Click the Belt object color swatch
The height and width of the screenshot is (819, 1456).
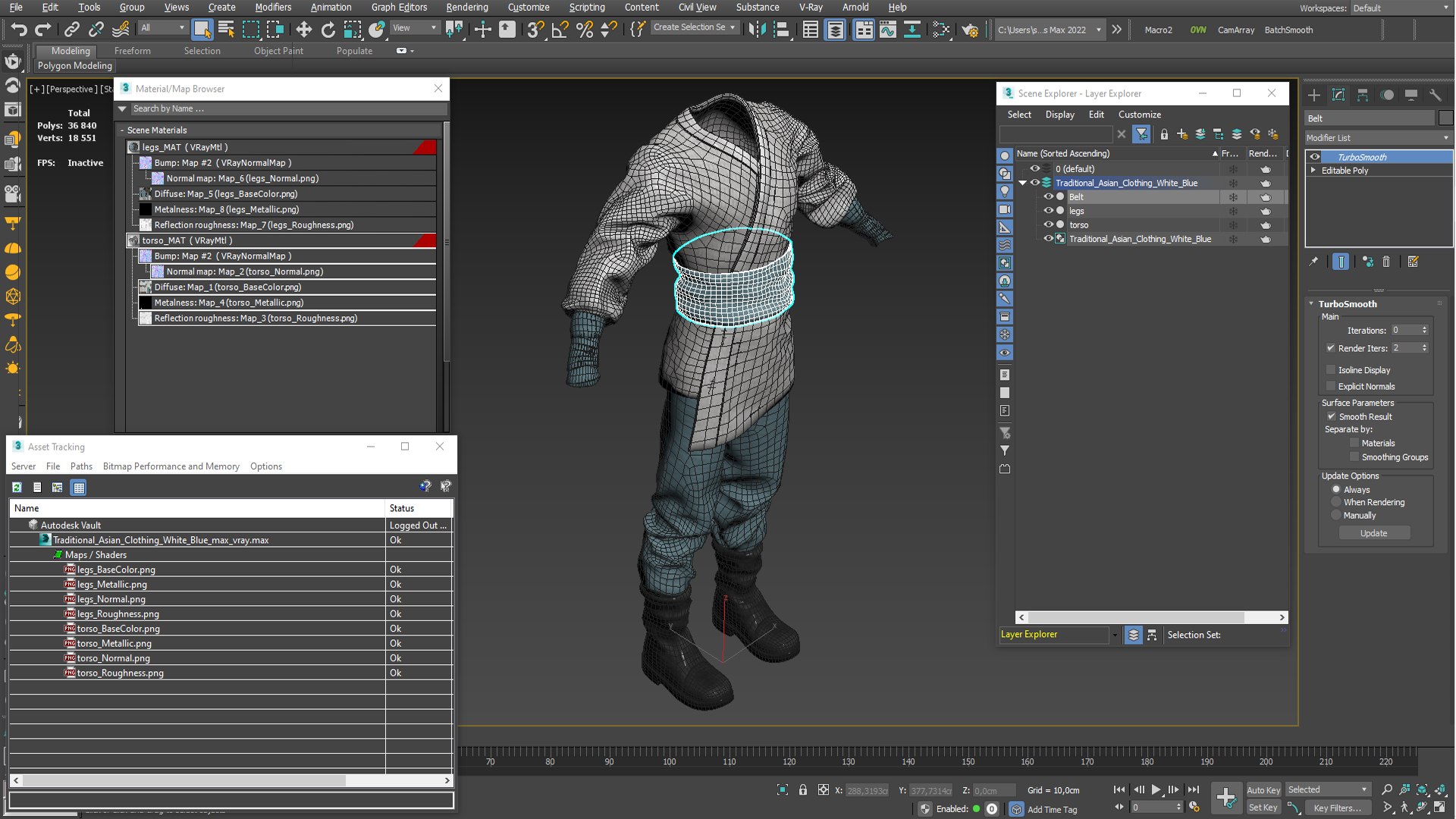[1445, 118]
